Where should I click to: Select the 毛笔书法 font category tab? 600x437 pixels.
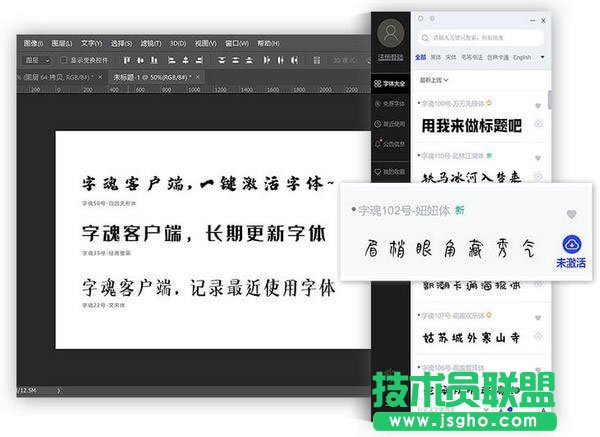[471, 57]
